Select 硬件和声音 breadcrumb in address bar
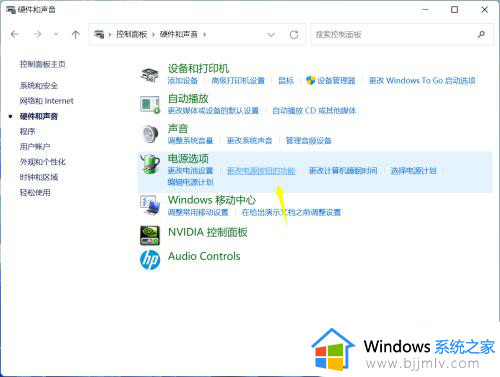This screenshot has width=500, height=377. click(x=179, y=34)
